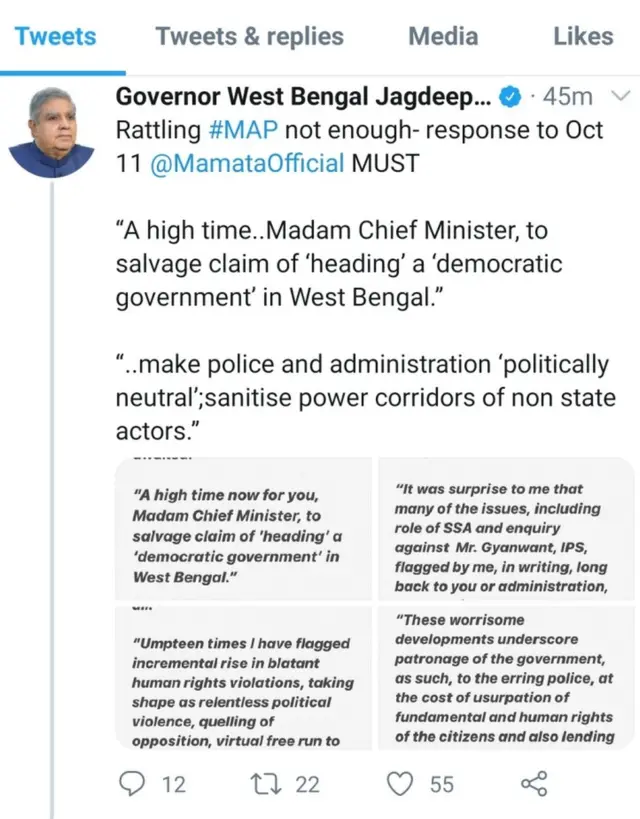Open the Tweets & replies tab

249,37
